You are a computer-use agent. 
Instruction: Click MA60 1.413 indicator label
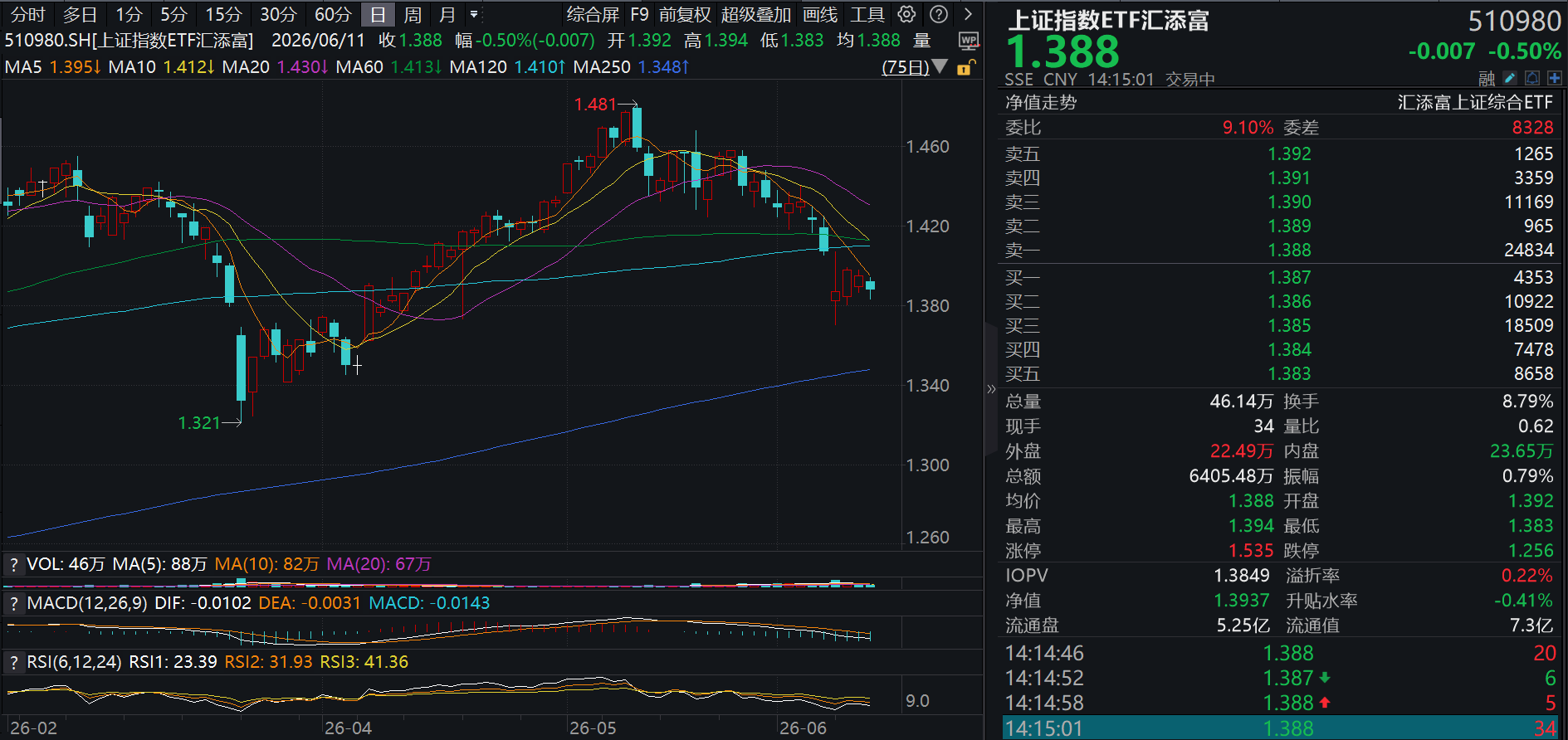coord(389,66)
